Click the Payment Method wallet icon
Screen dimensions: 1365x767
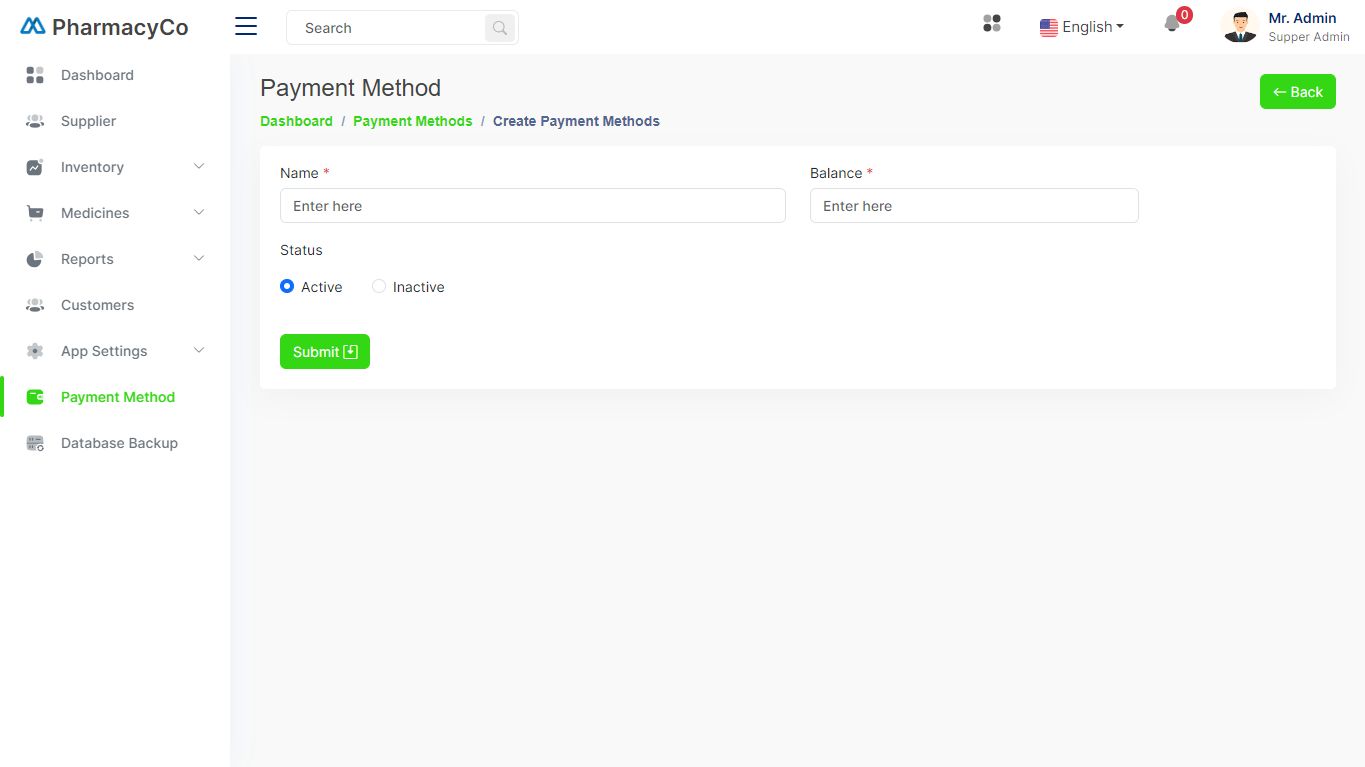35,397
